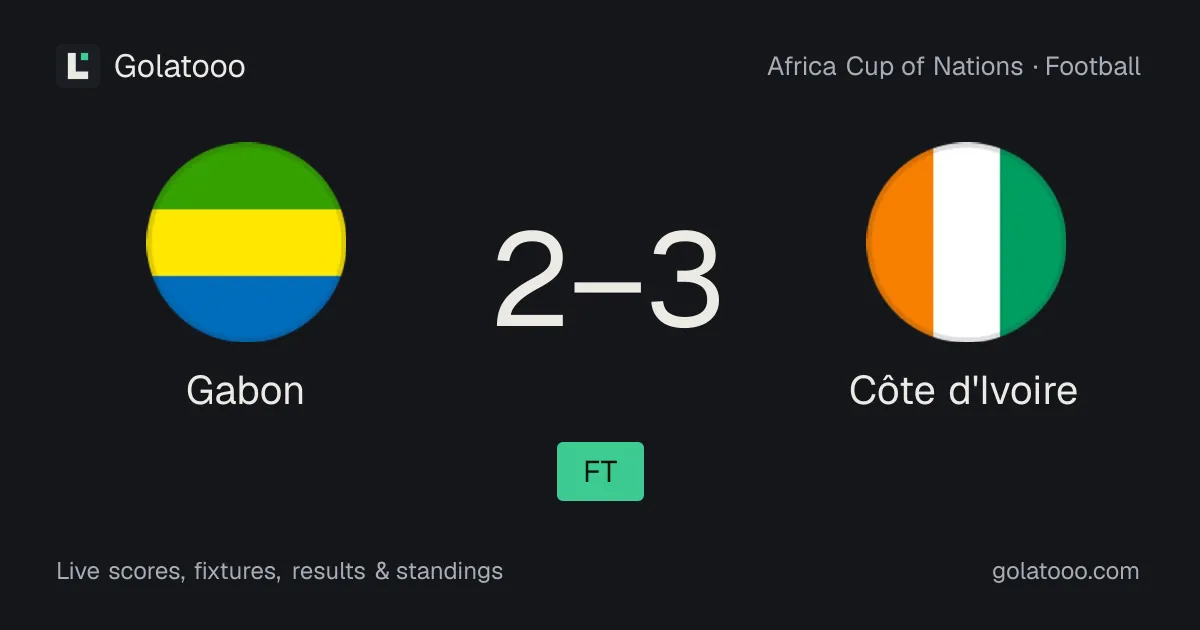The height and width of the screenshot is (630, 1200).
Task: Open the Golatooo brand name text
Action: [x=180, y=66]
